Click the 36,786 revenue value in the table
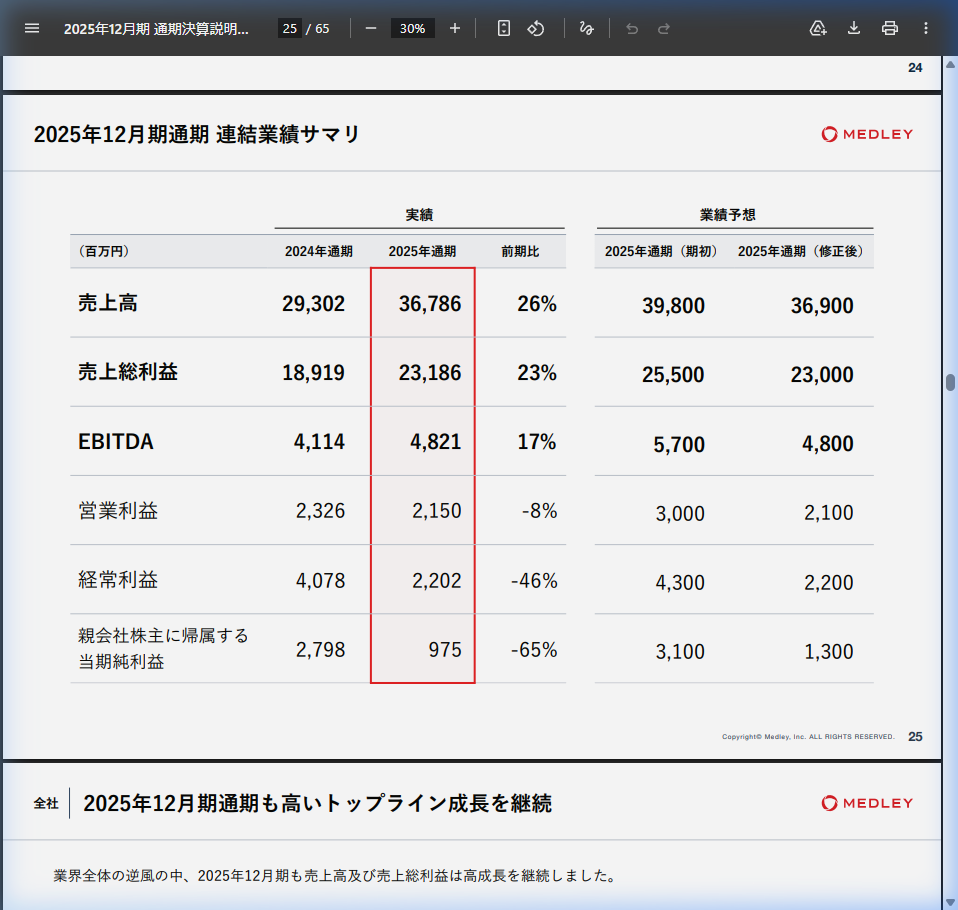 [x=430, y=304]
